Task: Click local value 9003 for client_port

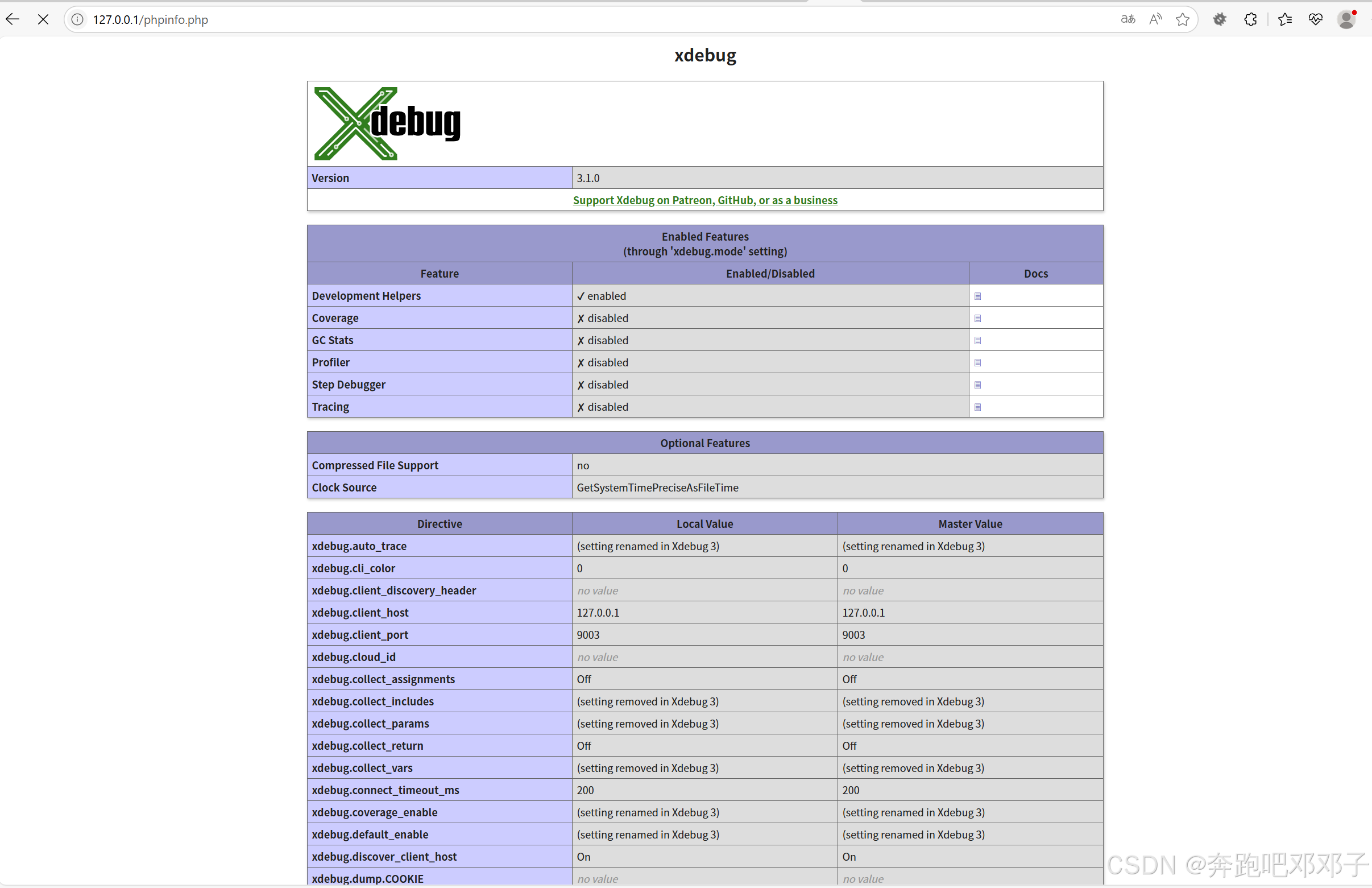Action: [588, 635]
